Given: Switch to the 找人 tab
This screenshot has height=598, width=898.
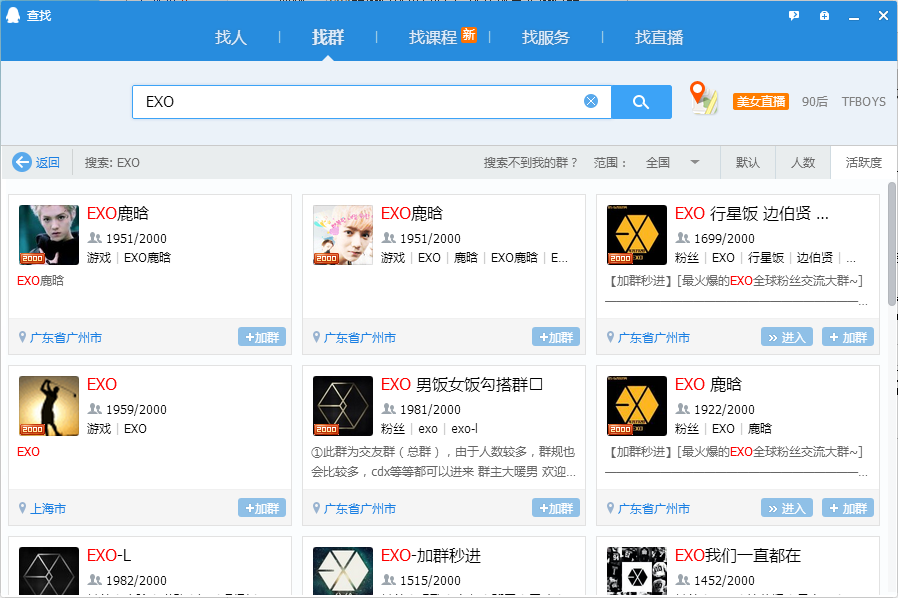Looking at the screenshot, I should [230, 38].
